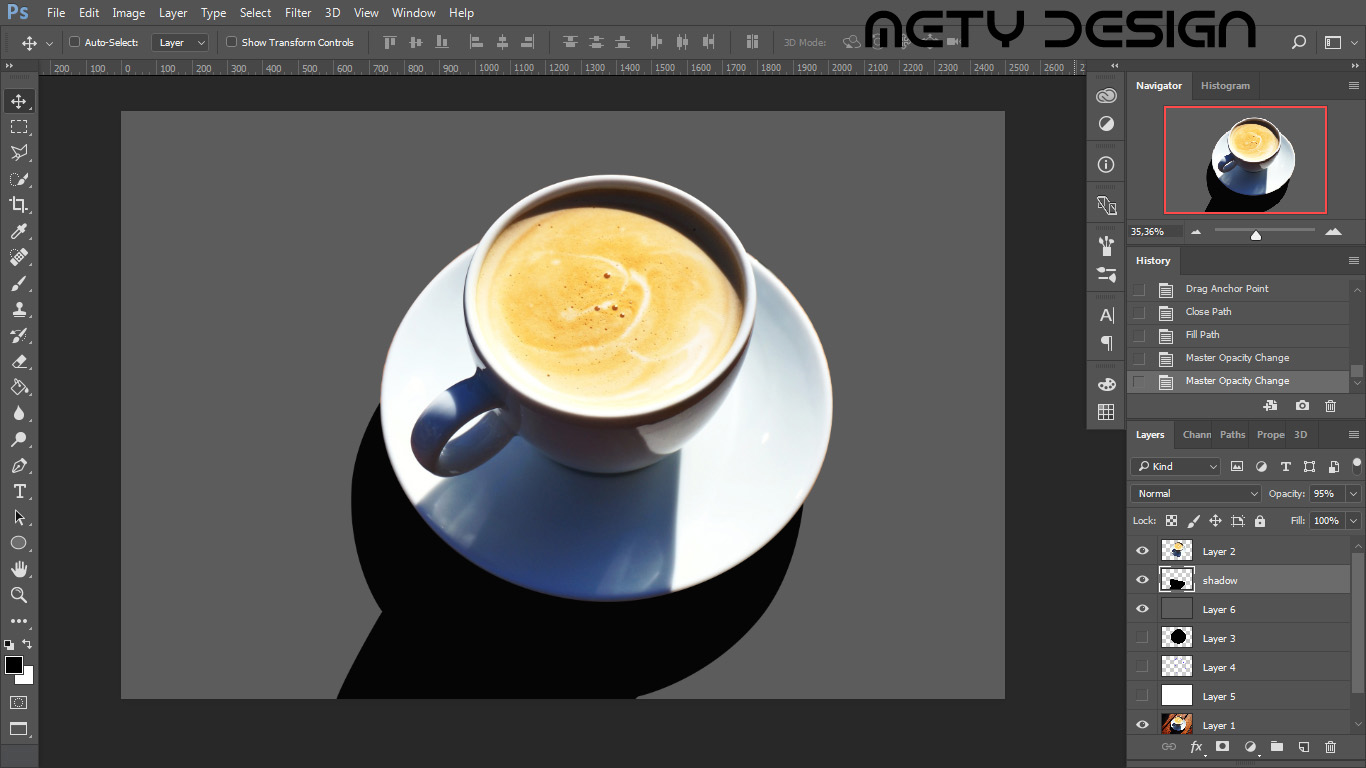
Task: Select the Eyedropper tool
Action: pos(19,231)
